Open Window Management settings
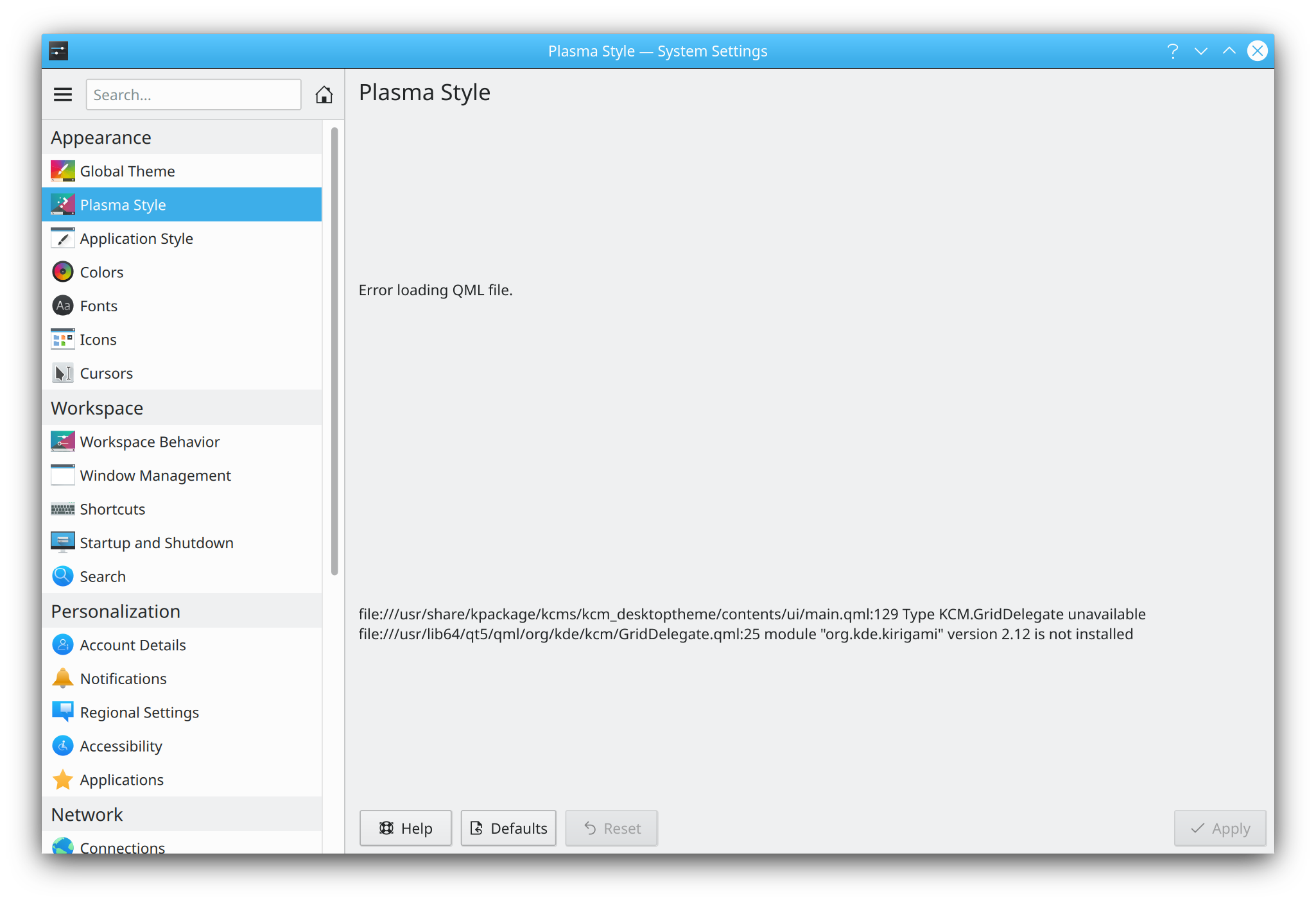 [x=155, y=476]
